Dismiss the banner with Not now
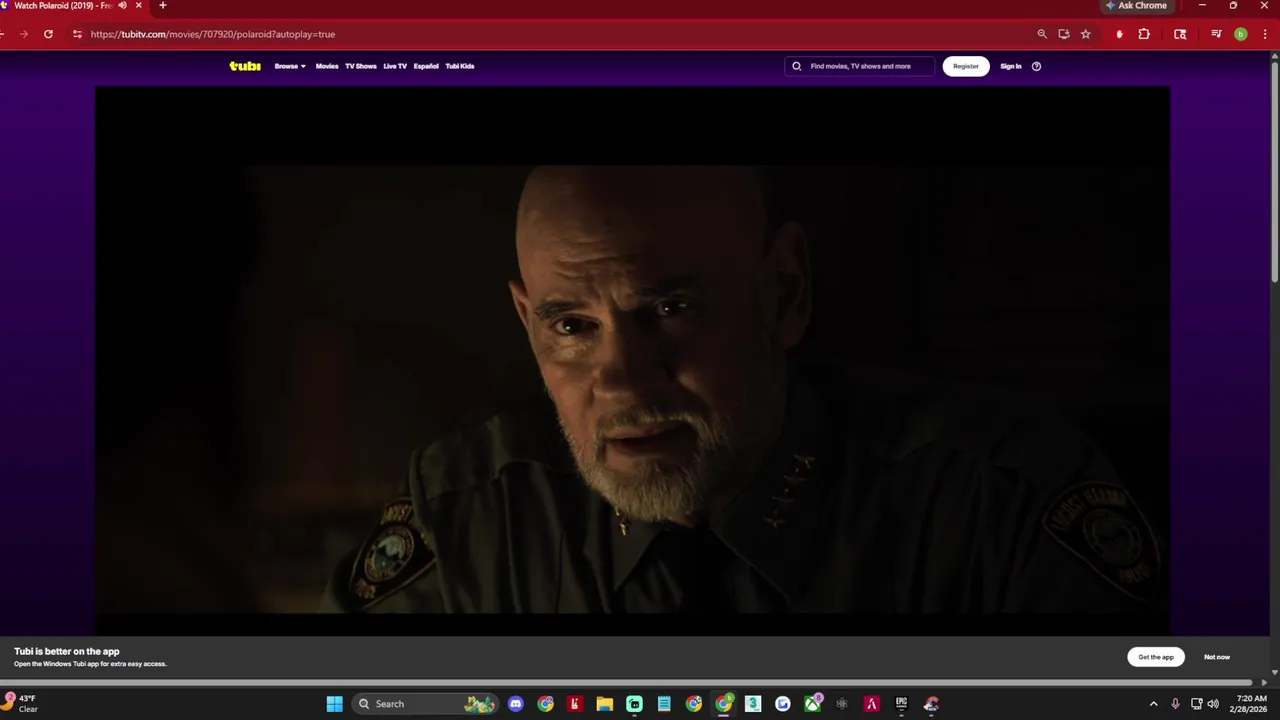Viewport: 1280px width, 720px height. (1217, 657)
